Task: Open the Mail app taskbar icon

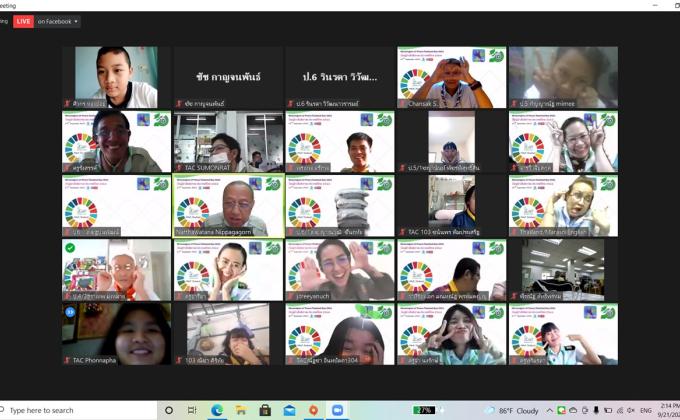Action: coord(289,410)
